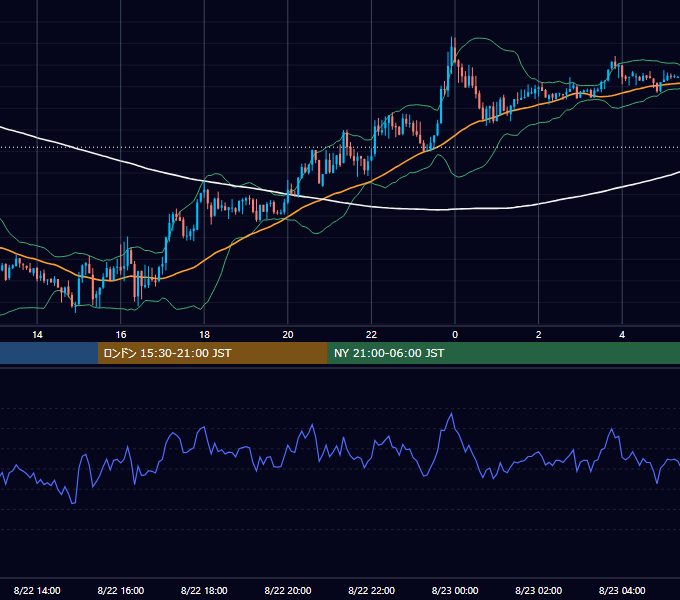Click hour label 20 on price chart axis
Viewport: 680px width, 600px height.
tap(288, 335)
